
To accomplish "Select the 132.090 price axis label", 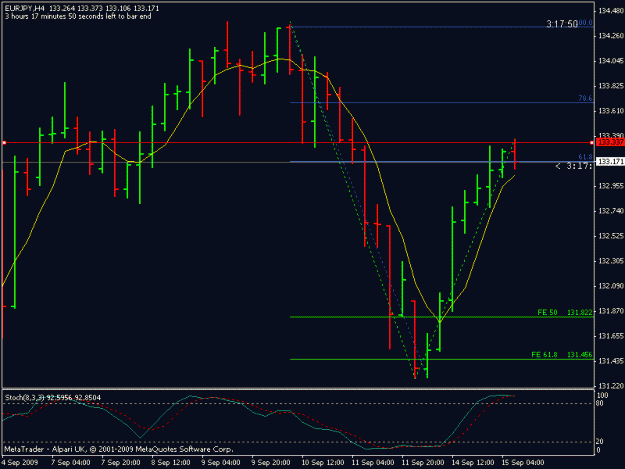I will pyautogui.click(x=611, y=286).
